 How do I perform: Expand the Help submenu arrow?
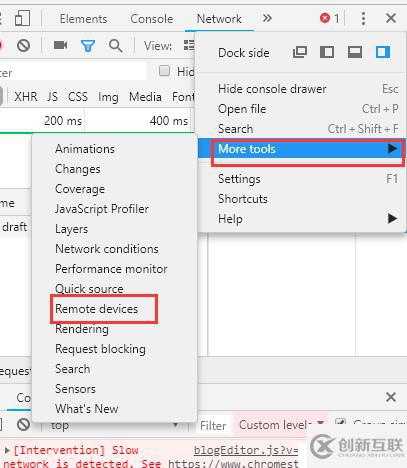pos(392,219)
